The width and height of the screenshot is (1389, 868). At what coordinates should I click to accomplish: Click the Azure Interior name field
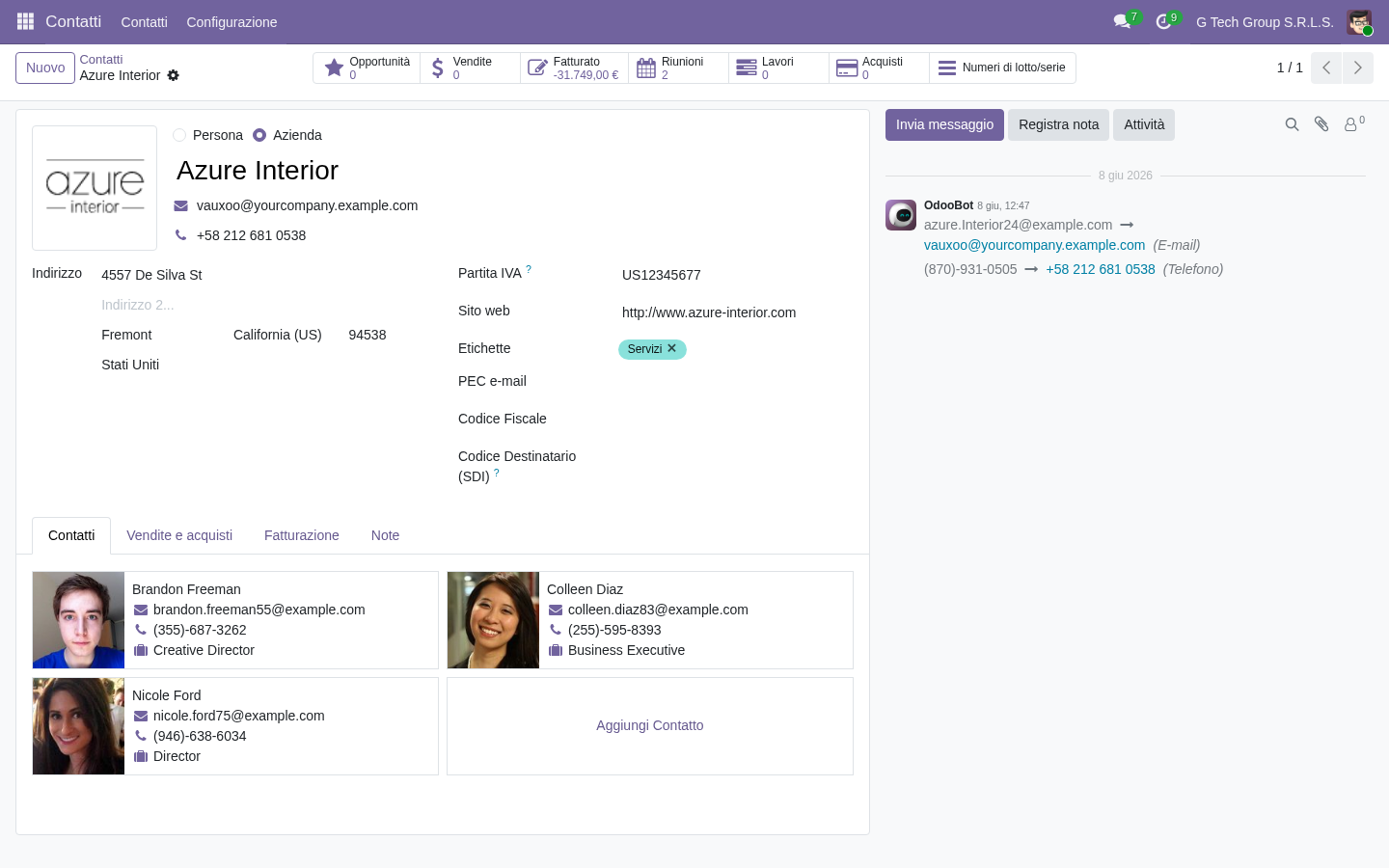(512, 170)
